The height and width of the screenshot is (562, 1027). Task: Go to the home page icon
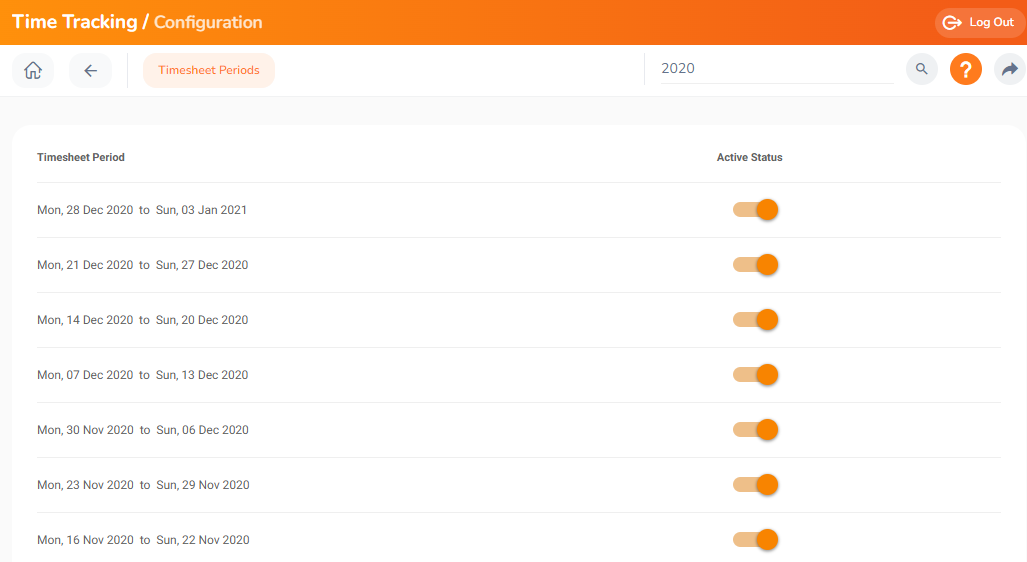tap(33, 70)
